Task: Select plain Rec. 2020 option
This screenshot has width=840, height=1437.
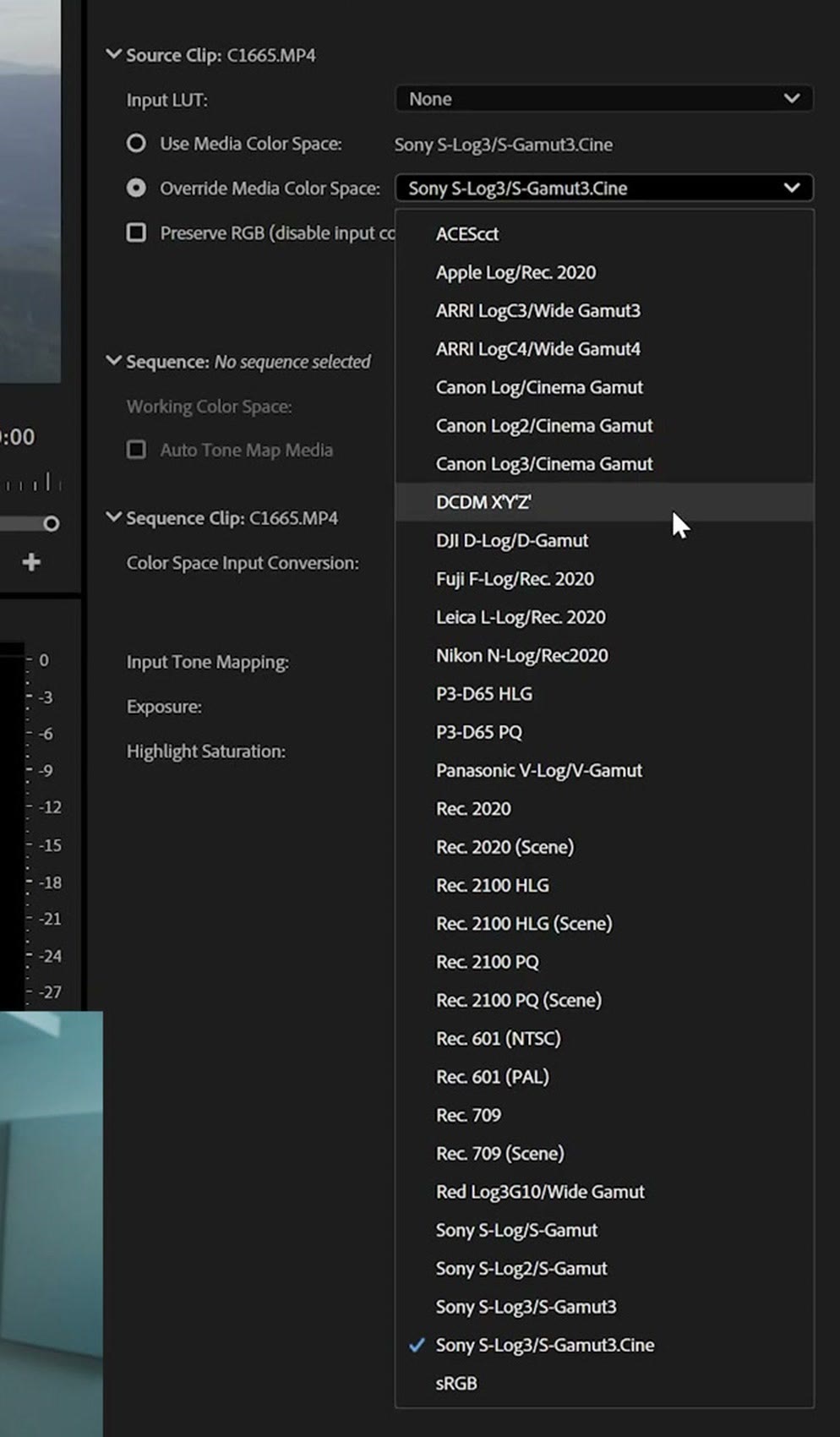Action: pyautogui.click(x=603, y=809)
